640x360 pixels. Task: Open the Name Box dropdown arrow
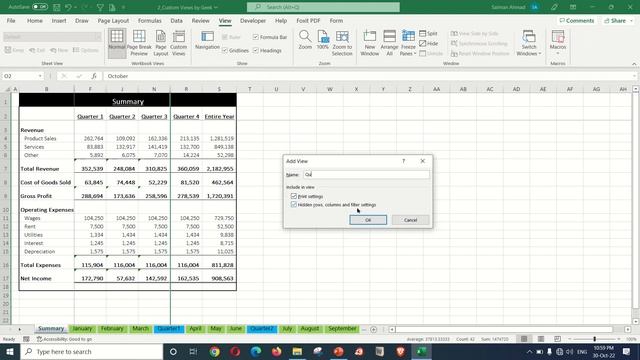pyautogui.click(x=40, y=76)
